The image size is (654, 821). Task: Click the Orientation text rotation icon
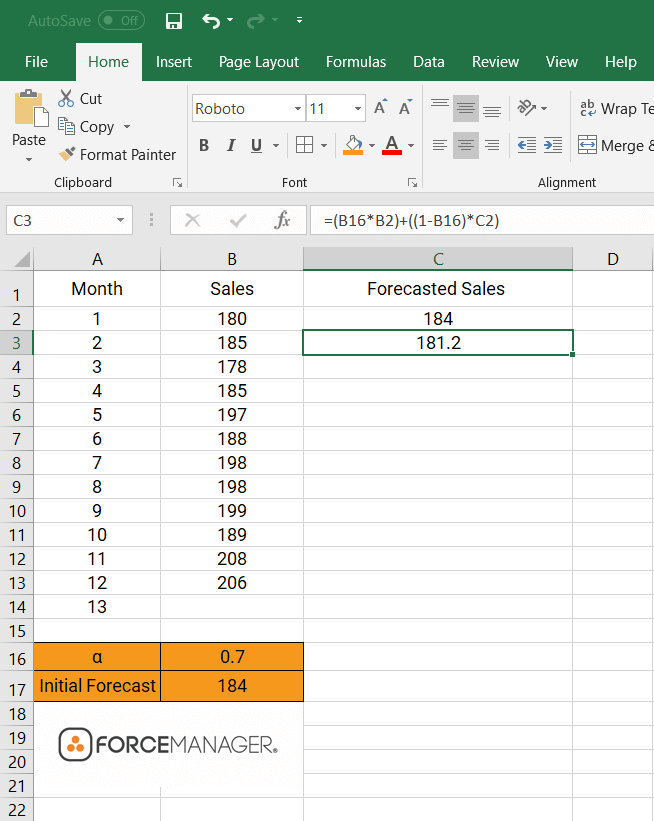point(527,108)
